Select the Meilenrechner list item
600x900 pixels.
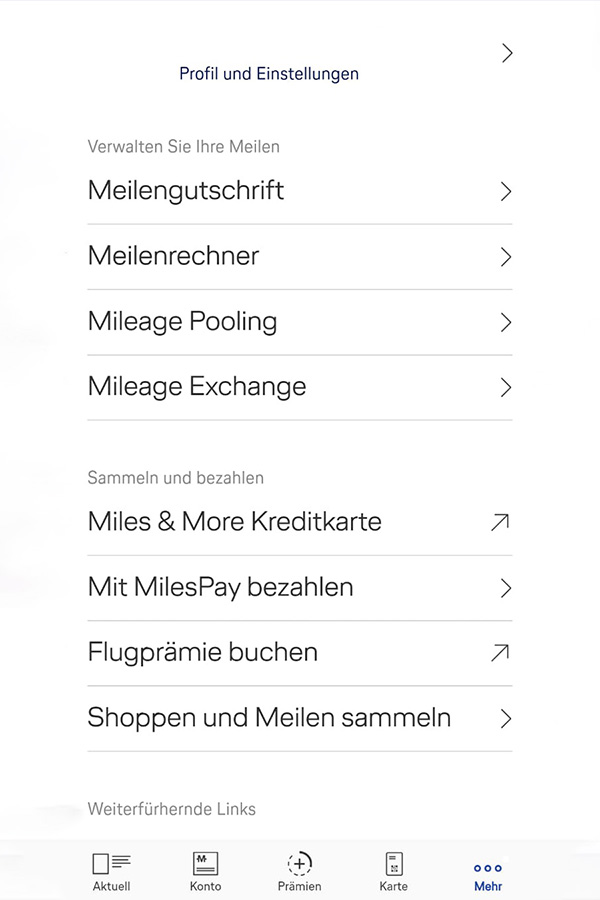tap(173, 256)
